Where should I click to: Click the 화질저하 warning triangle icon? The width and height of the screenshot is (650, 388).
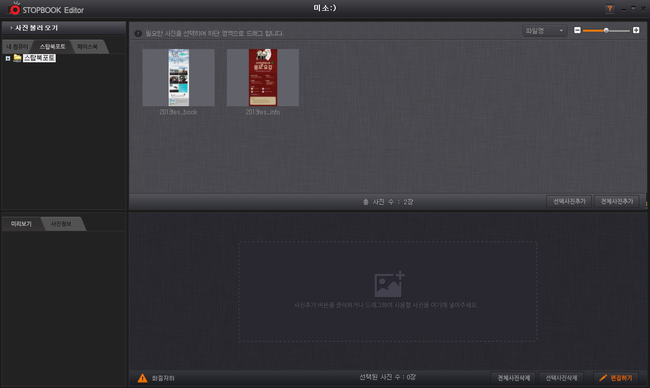(x=143, y=378)
